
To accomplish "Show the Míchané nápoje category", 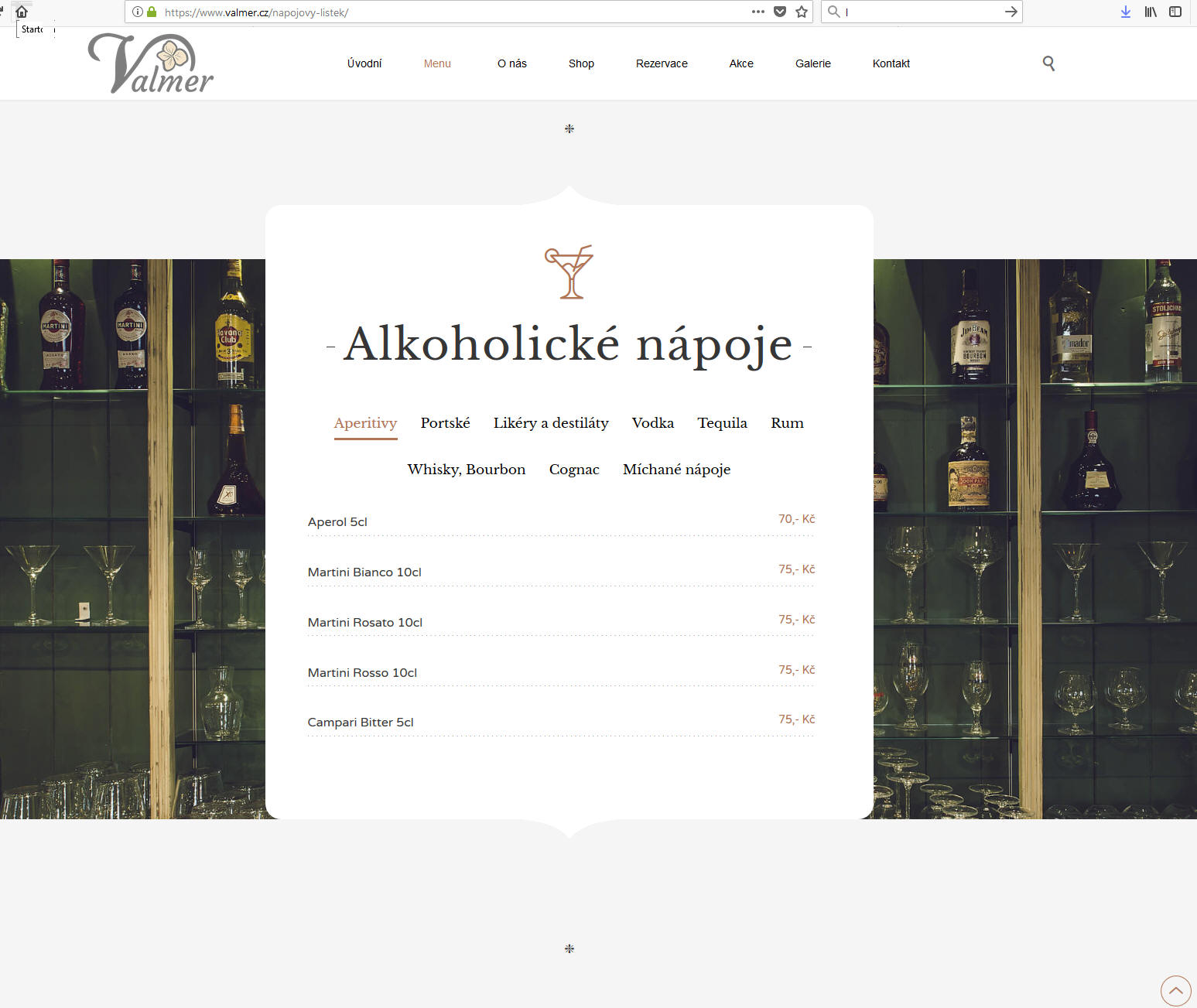I will coord(676,470).
